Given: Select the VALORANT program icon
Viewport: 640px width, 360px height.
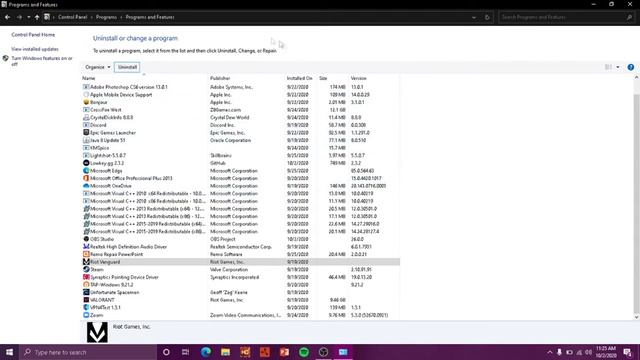Looking at the screenshot, I should 86,300.
